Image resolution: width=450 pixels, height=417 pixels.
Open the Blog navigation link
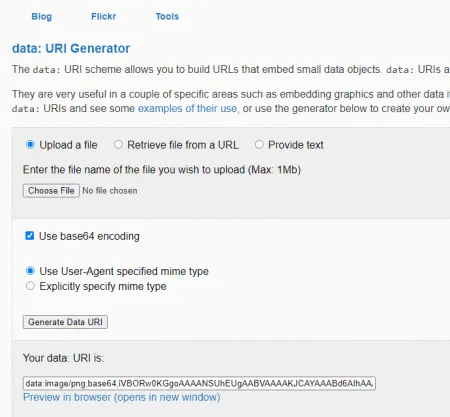point(41,16)
